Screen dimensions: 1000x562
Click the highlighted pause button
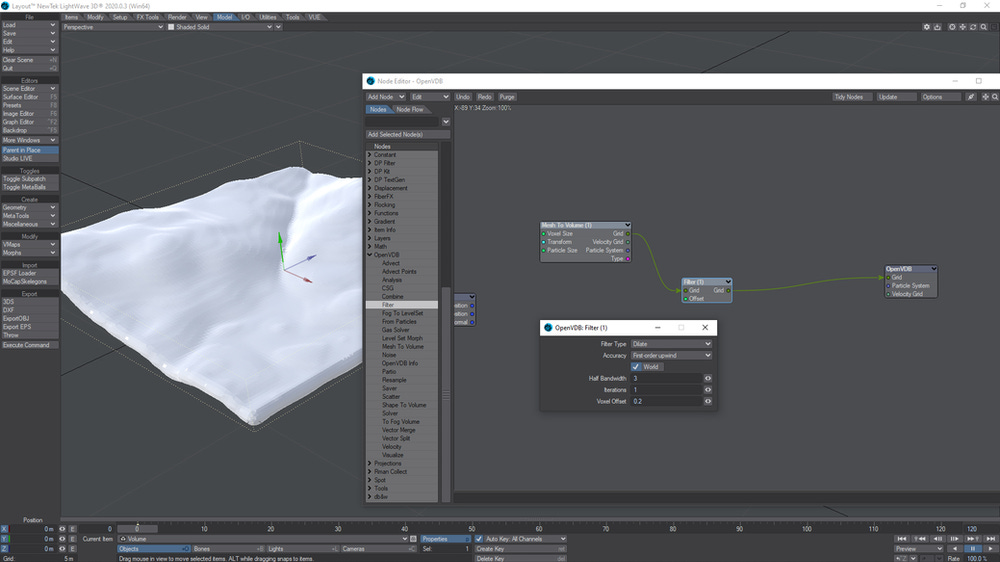pyautogui.click(x=973, y=549)
